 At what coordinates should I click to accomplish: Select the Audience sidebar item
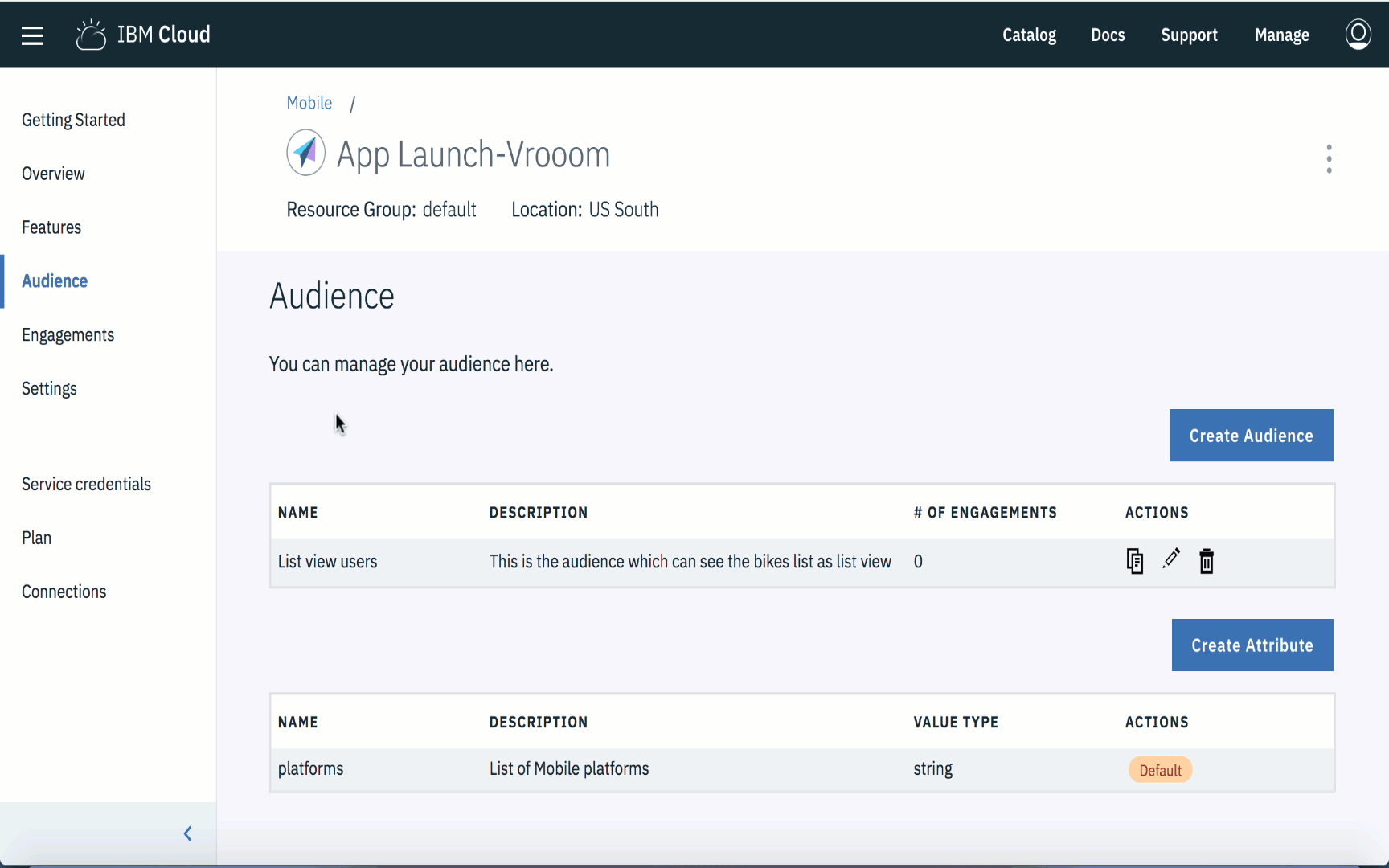click(55, 281)
